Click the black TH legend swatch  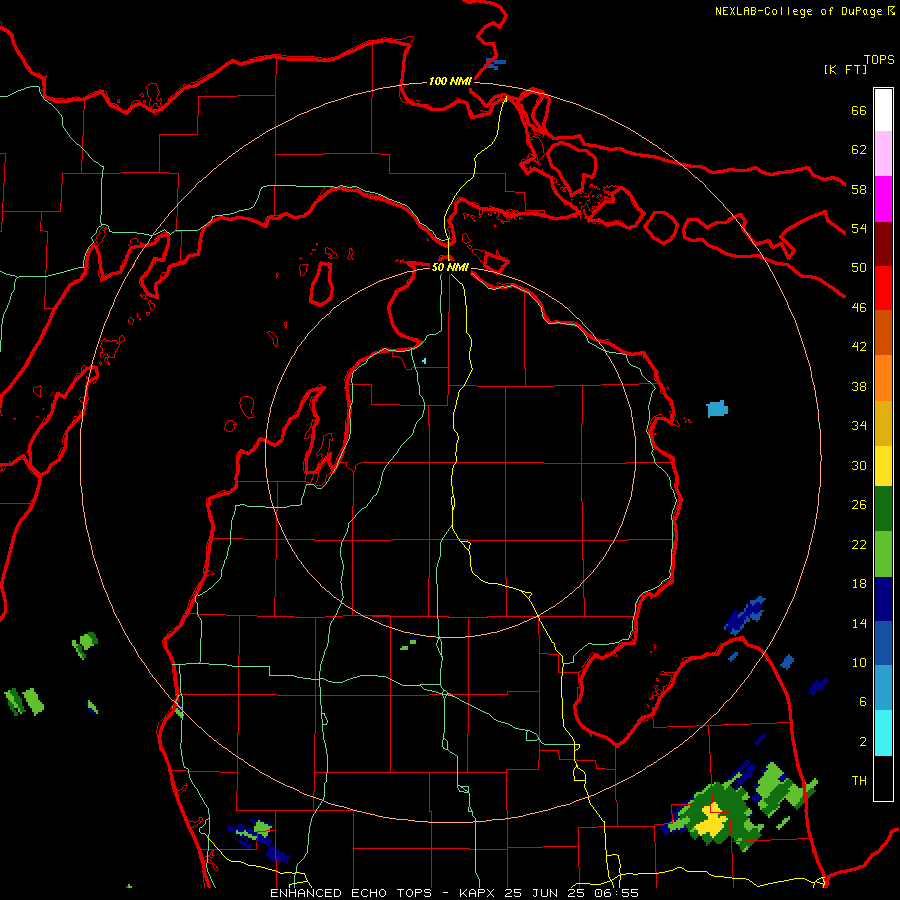tap(883, 778)
